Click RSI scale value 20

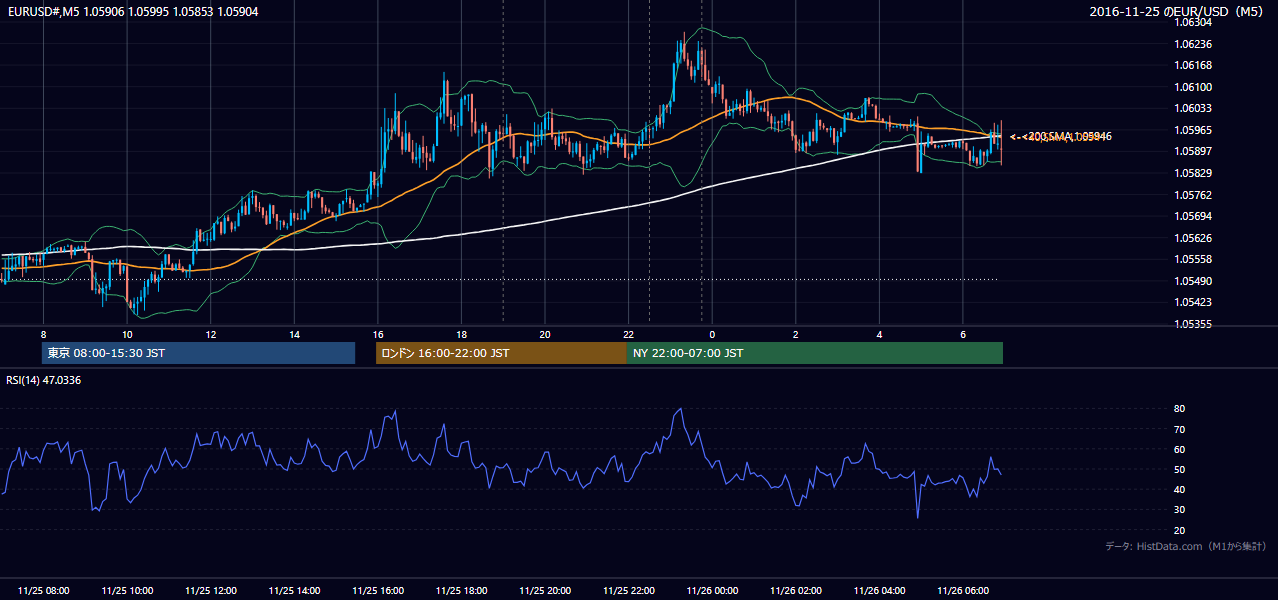(x=1180, y=530)
